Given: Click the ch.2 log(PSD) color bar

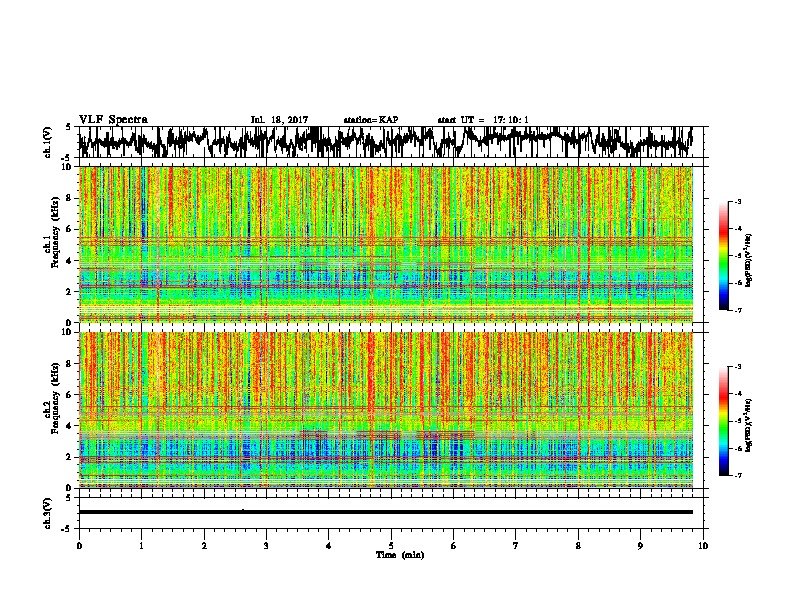Looking at the screenshot, I should tap(723, 421).
